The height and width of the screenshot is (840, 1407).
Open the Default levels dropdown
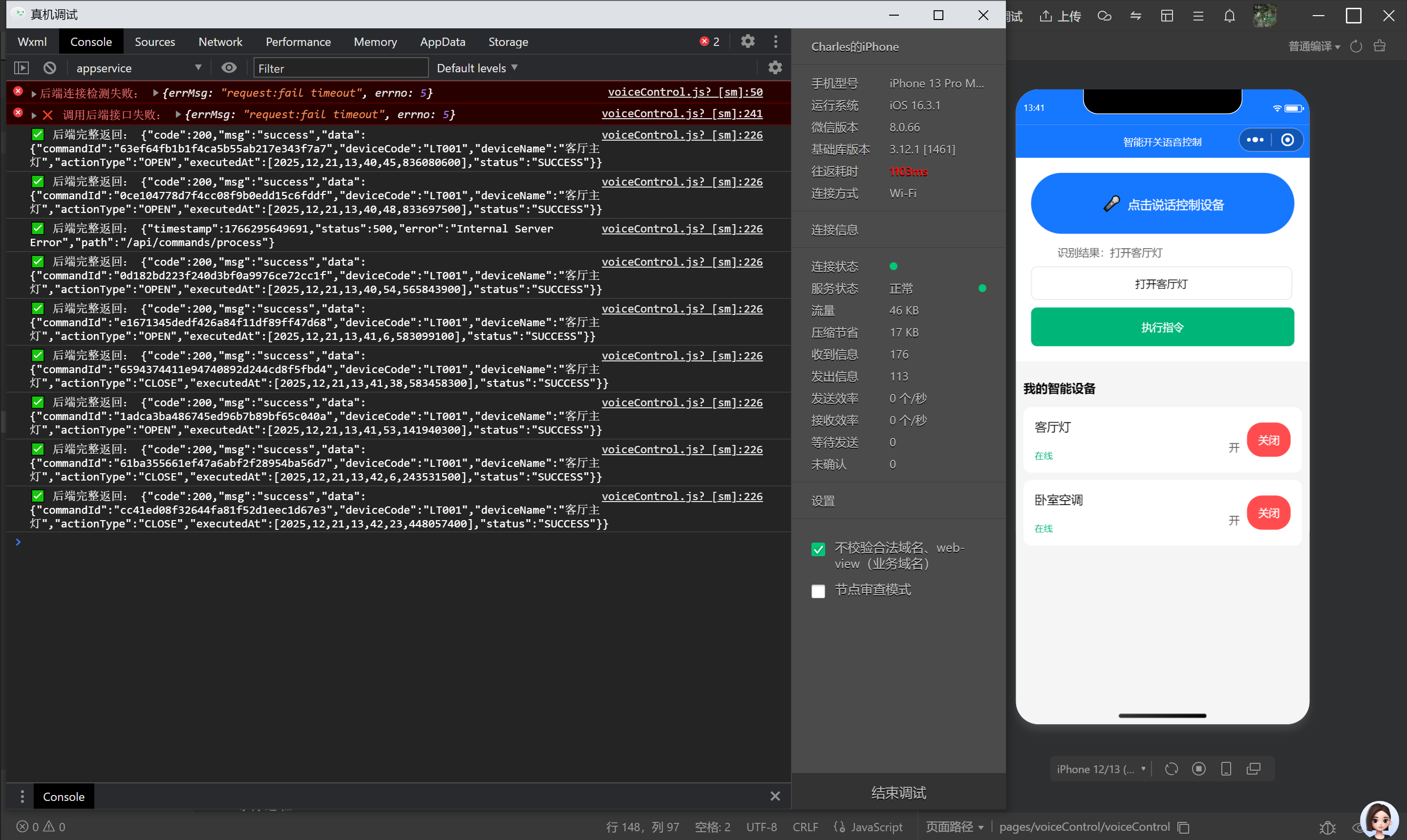coord(477,68)
